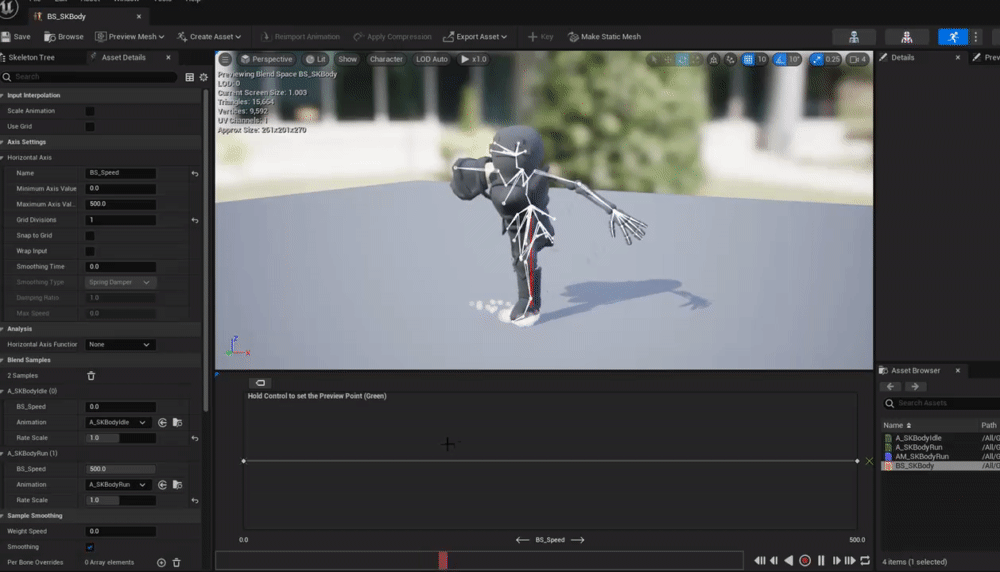This screenshot has width=1000, height=572.
Task: Open the rotation snap value 10°
Action: [x=794, y=59]
